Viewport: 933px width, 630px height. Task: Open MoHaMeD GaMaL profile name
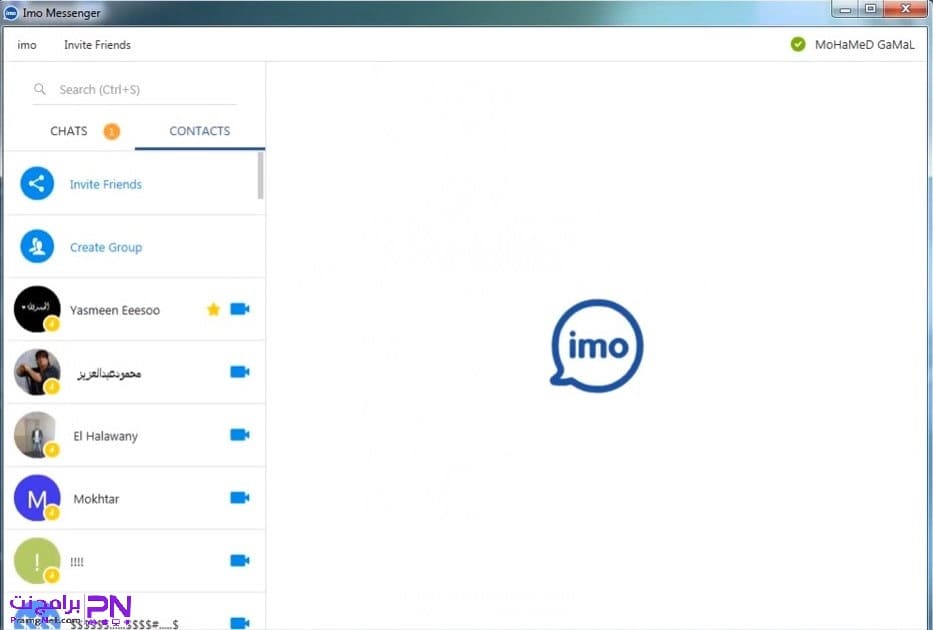[x=865, y=45]
